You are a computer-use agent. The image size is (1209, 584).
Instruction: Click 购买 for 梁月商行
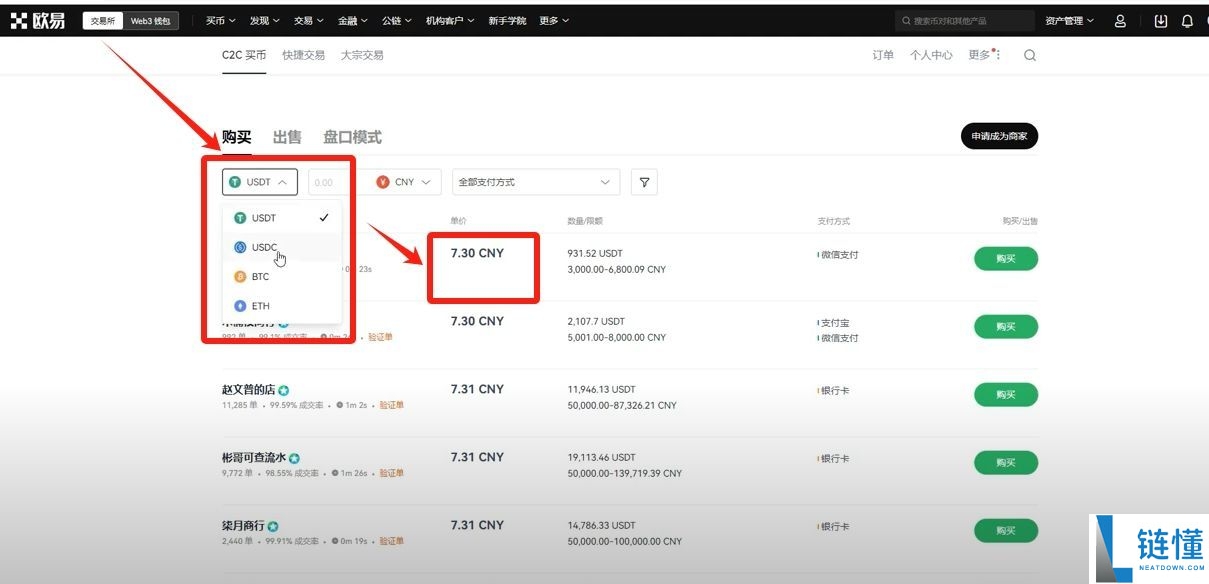click(1006, 531)
